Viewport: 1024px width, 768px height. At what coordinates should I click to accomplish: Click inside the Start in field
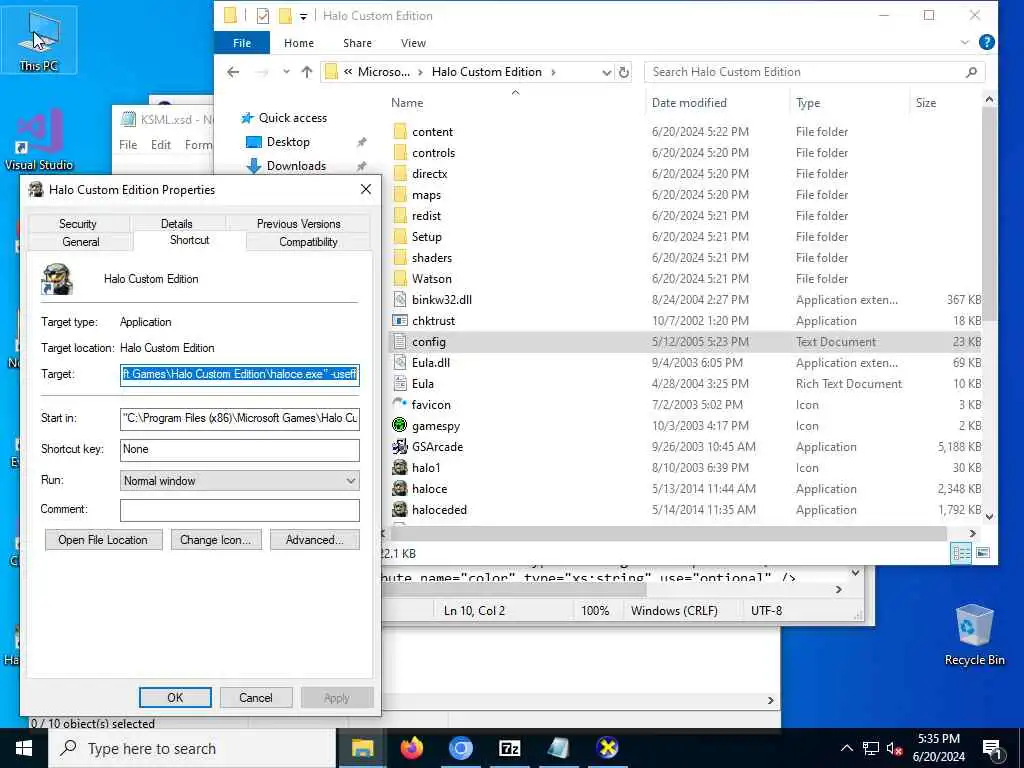point(240,418)
